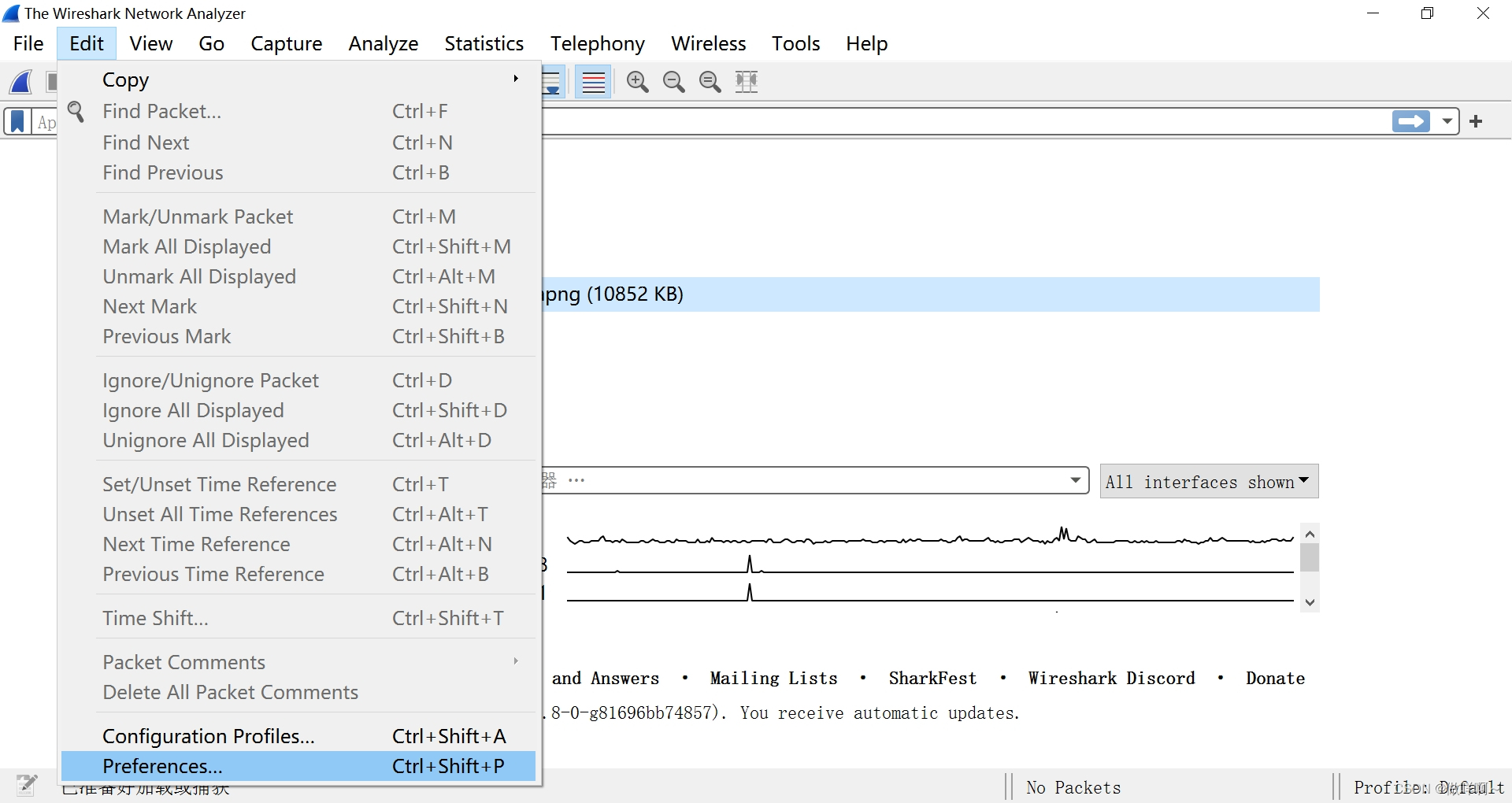The width and height of the screenshot is (1512, 803).
Task: Expand the Copy submenu
Action: point(298,80)
